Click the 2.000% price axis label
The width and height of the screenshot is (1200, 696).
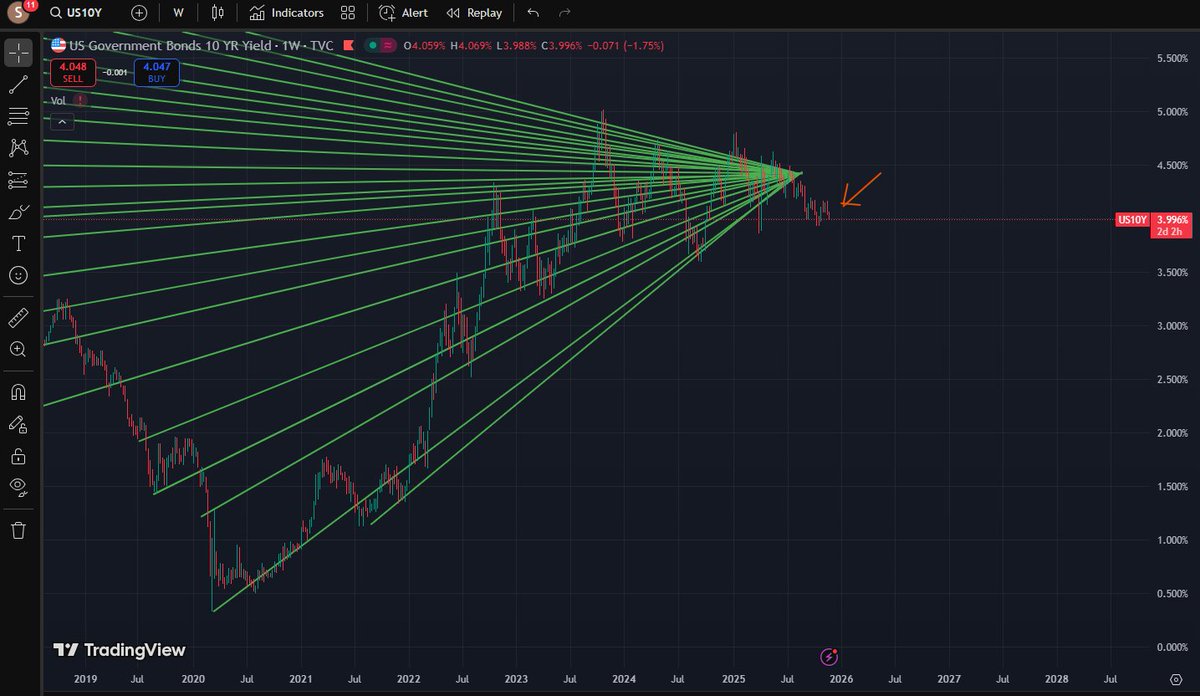[1170, 433]
